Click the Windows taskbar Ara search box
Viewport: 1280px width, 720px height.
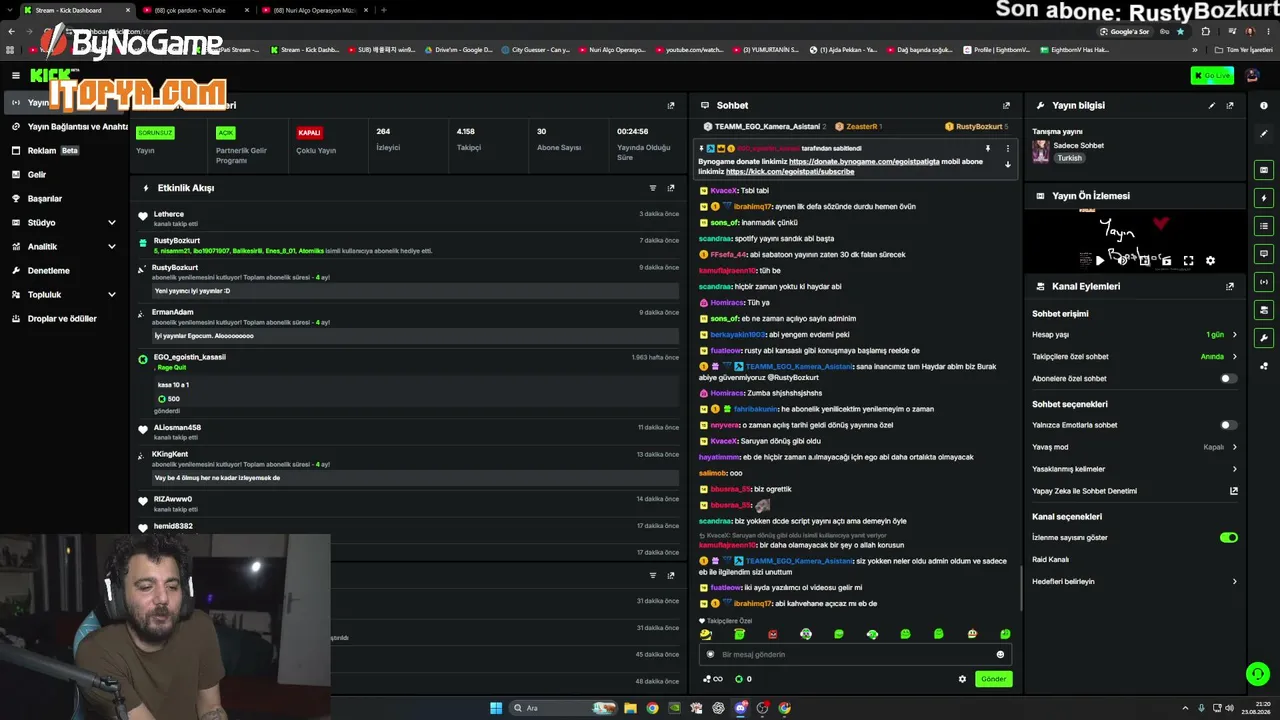[x=563, y=708]
